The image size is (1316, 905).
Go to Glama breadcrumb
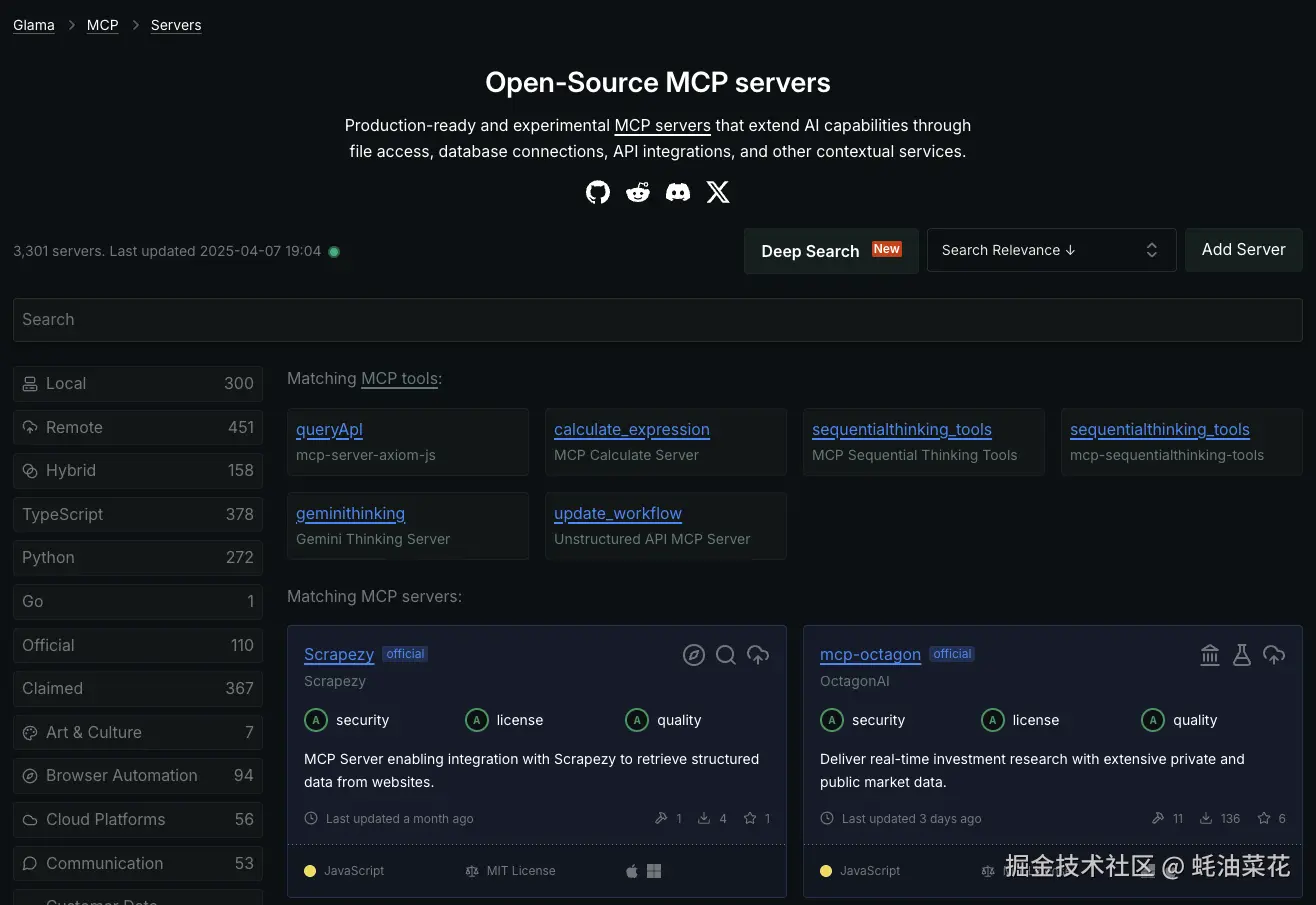[x=34, y=25]
